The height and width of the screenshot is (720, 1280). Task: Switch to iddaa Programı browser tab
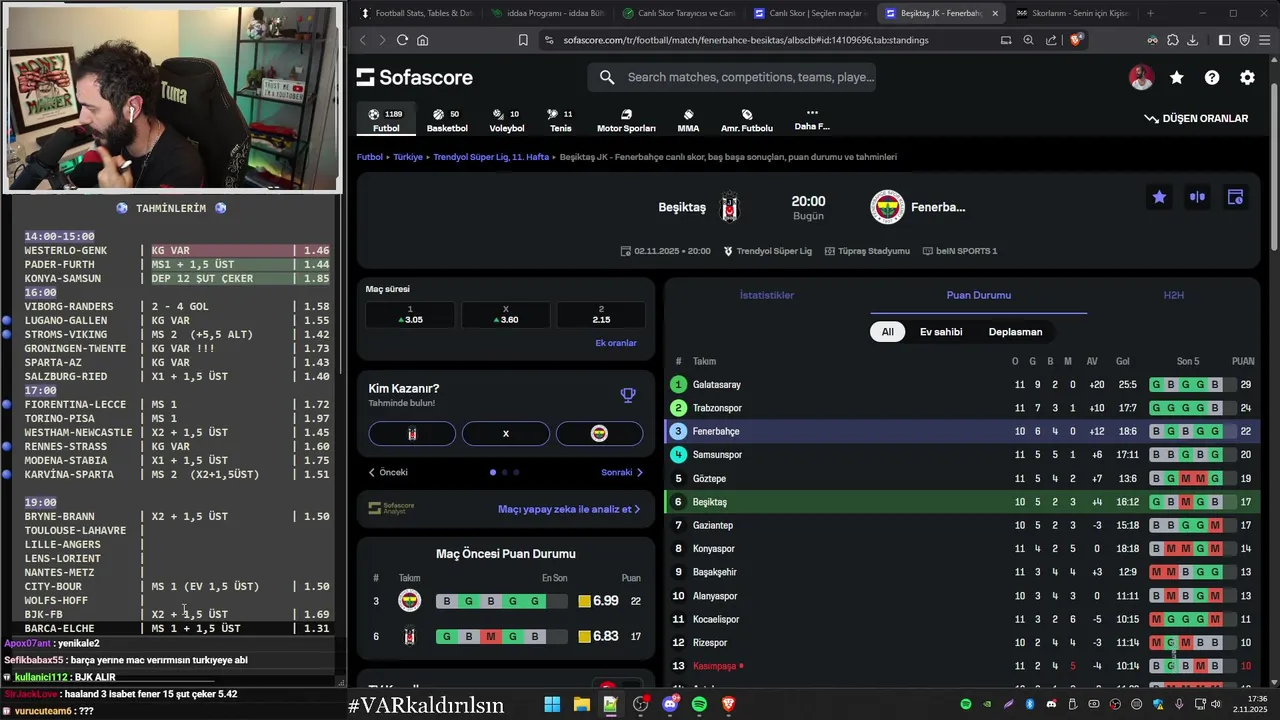coord(547,13)
